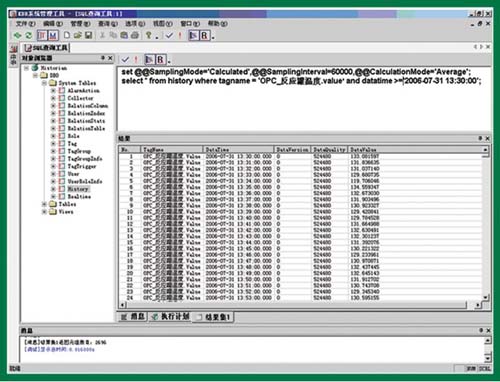This screenshot has height=382, width=500.
Task: Click the green refresh icon in main toolbar
Action: pyautogui.click(x=28, y=35)
